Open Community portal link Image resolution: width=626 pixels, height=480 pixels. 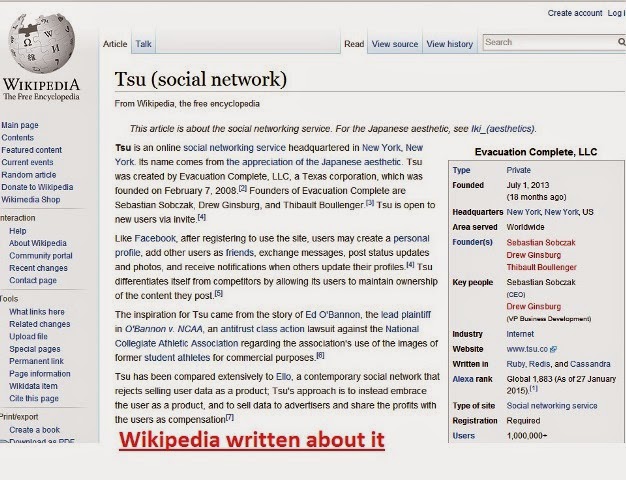point(41,256)
